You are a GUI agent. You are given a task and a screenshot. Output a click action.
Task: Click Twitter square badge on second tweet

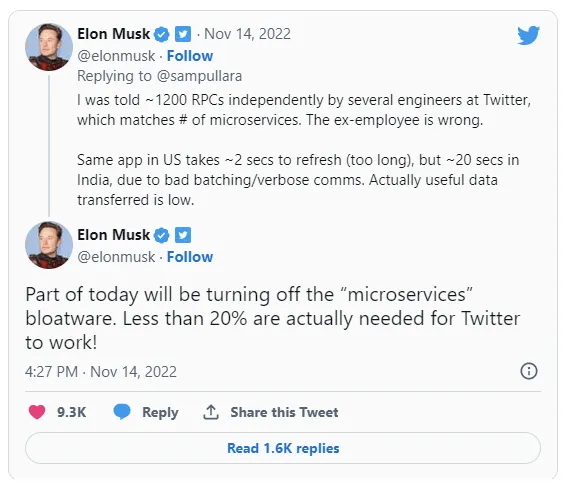pos(183,235)
